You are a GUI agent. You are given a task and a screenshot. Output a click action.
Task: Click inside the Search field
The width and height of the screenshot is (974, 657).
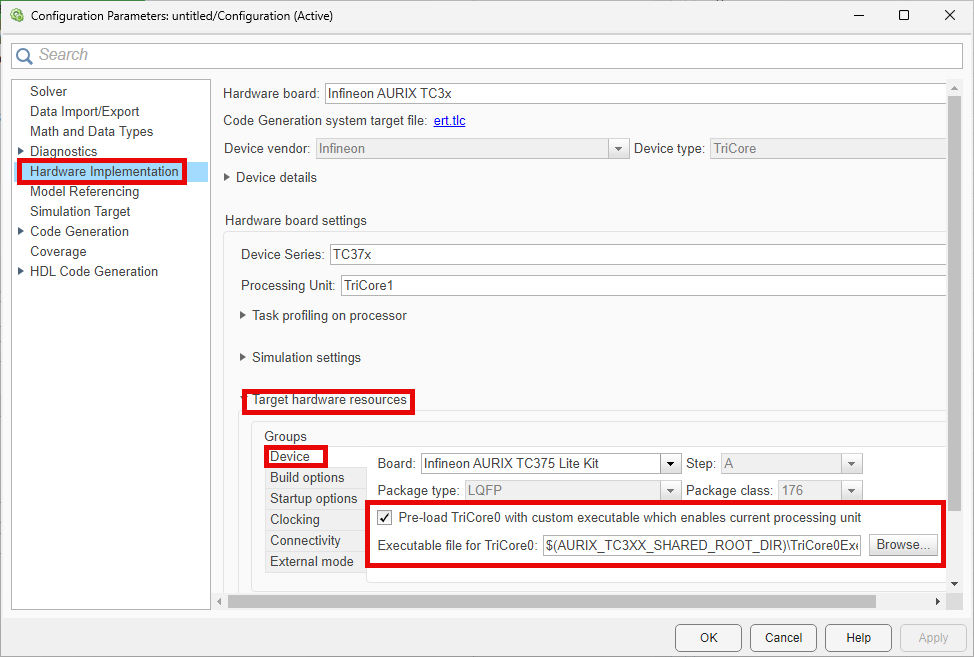200,55
